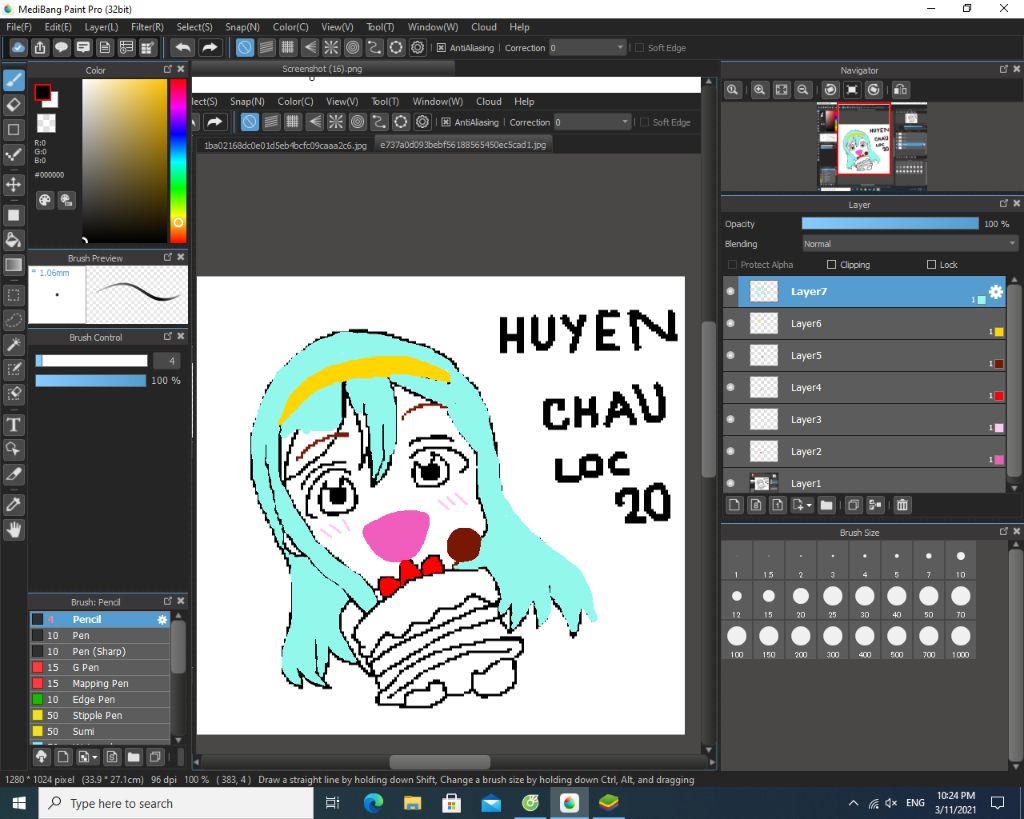This screenshot has width=1024, height=819.
Task: Hide Layer5 using its visibility dot
Action: click(730, 355)
